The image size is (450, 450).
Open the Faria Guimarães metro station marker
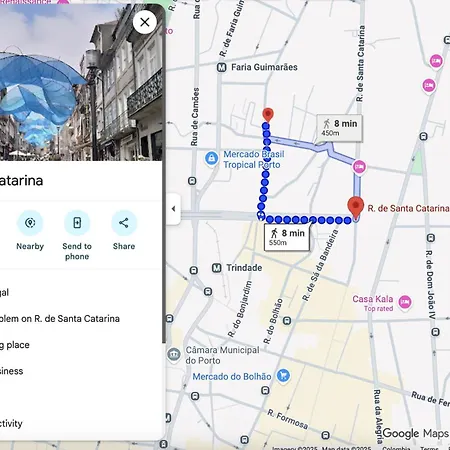[222, 67]
